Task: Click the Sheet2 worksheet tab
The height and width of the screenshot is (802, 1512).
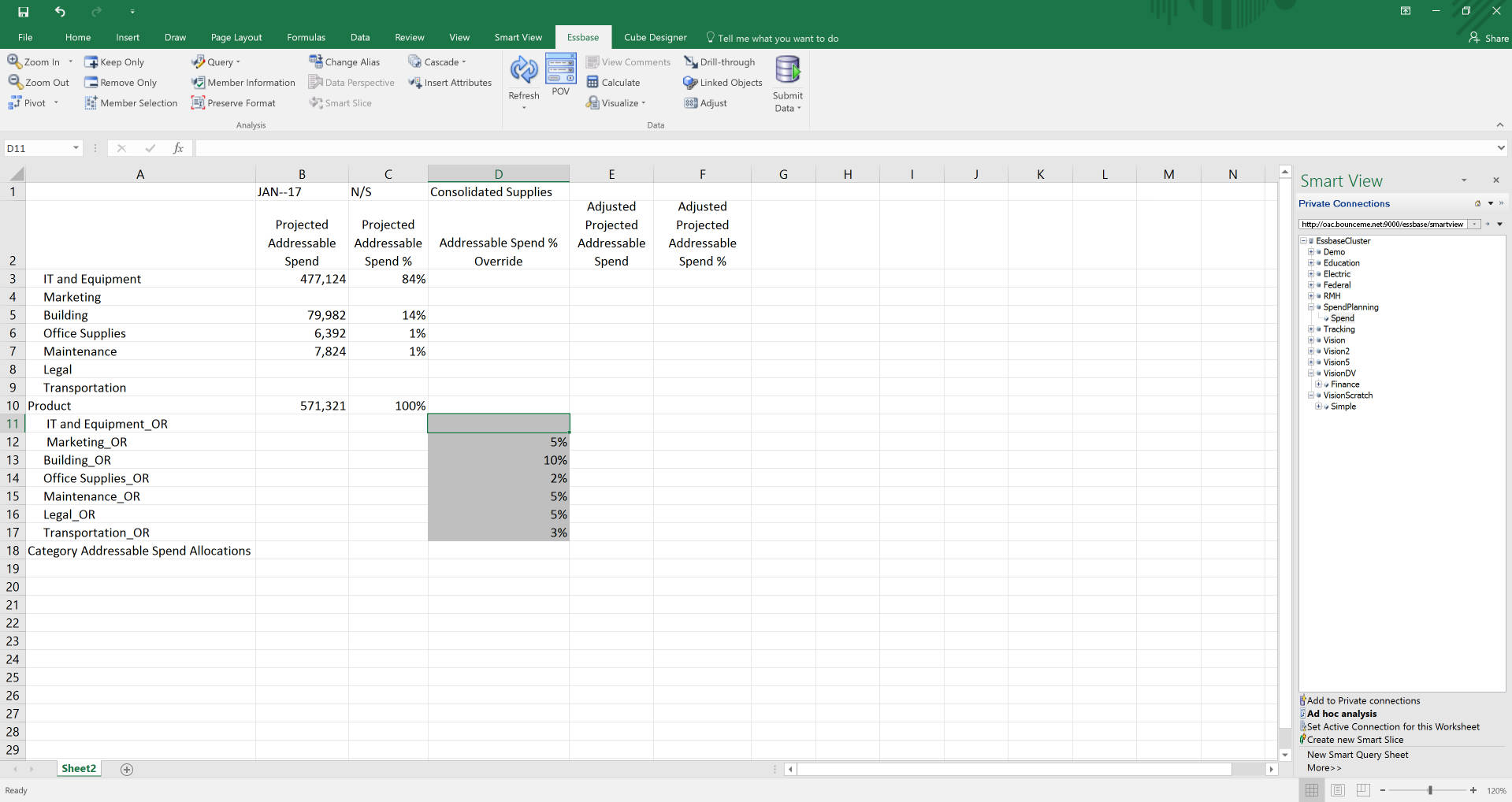Action: click(x=78, y=768)
